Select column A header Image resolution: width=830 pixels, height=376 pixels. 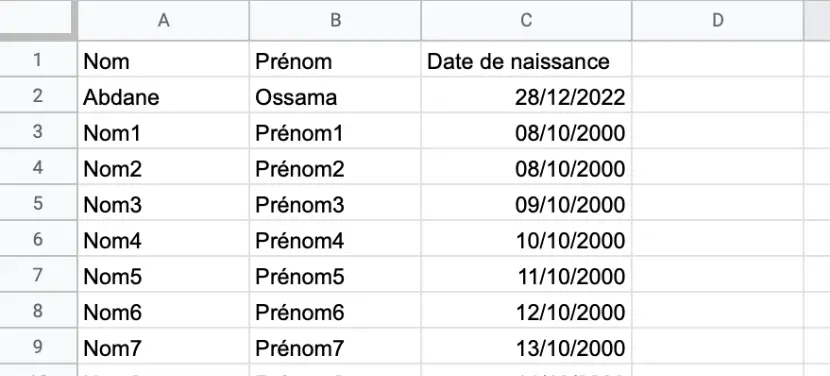point(164,21)
